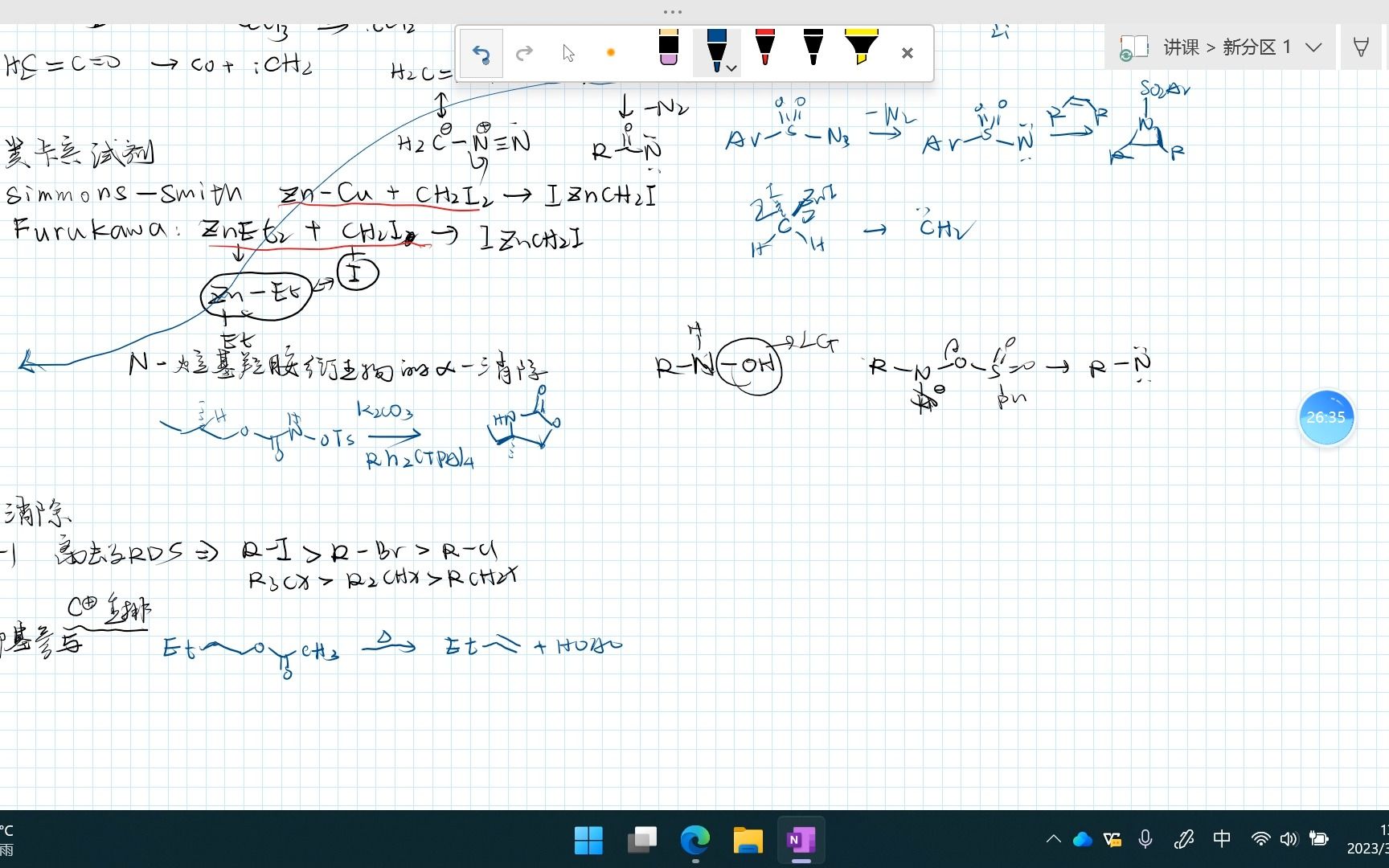Open the Windows Start menu
The height and width of the screenshot is (868, 1389).
589,841
